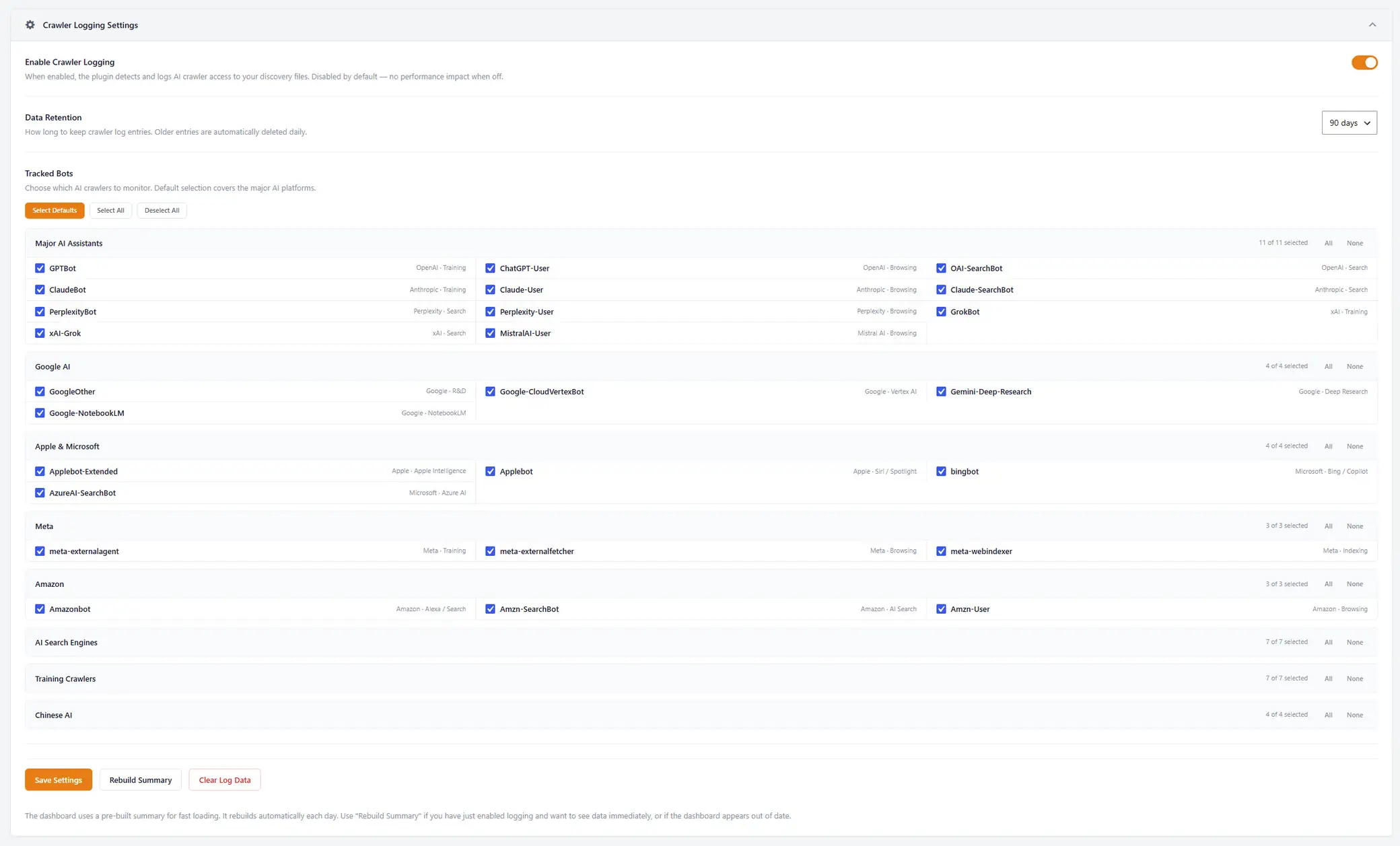
Task: Uncheck the meta-externalfetcher checkbox
Action: (490, 551)
